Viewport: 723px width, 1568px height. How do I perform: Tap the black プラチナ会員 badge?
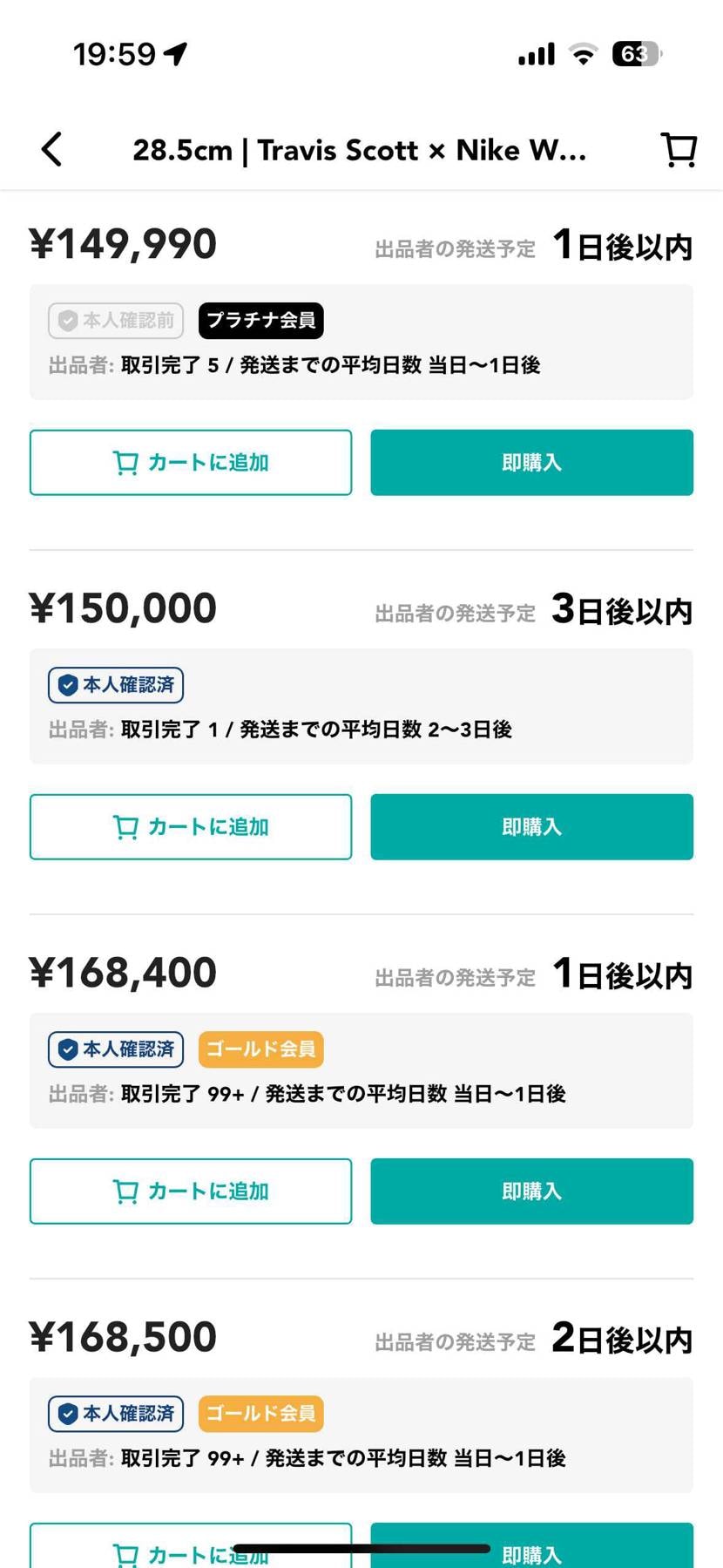[x=261, y=321]
